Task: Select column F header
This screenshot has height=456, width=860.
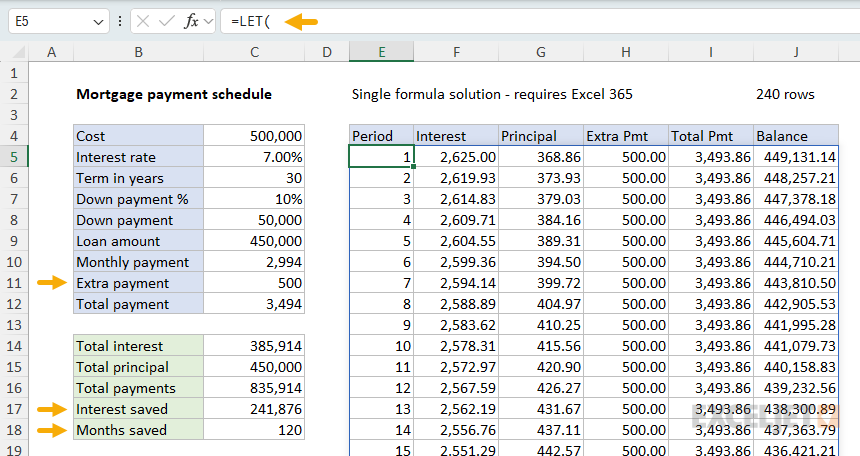Action: click(456, 52)
